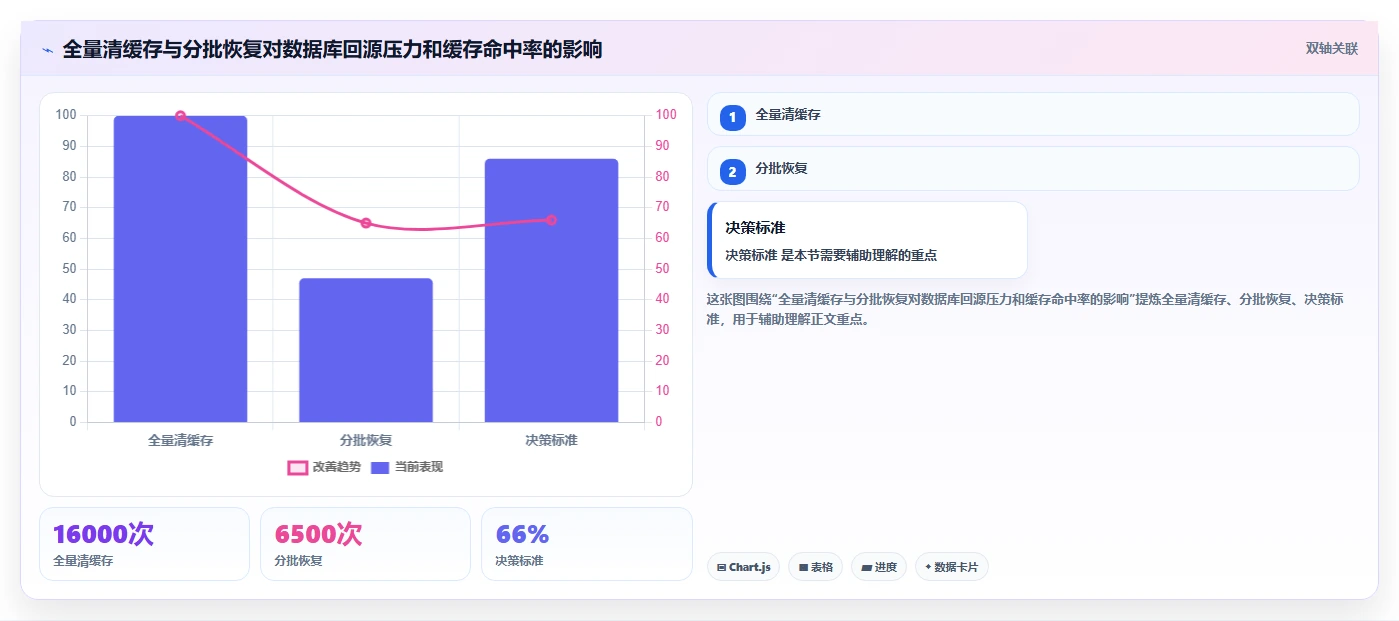Click the 16000次 stat card
Image resolution: width=1399 pixels, height=621 pixels.
[144, 544]
